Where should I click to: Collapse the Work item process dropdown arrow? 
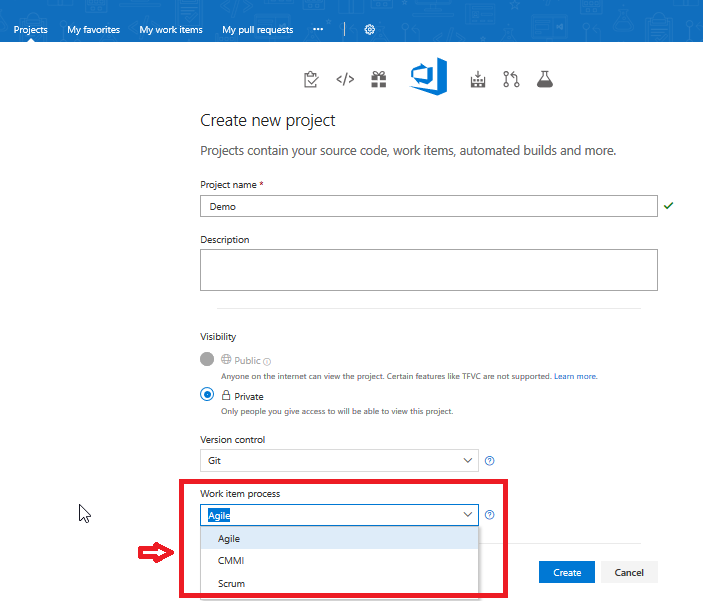[x=468, y=515]
